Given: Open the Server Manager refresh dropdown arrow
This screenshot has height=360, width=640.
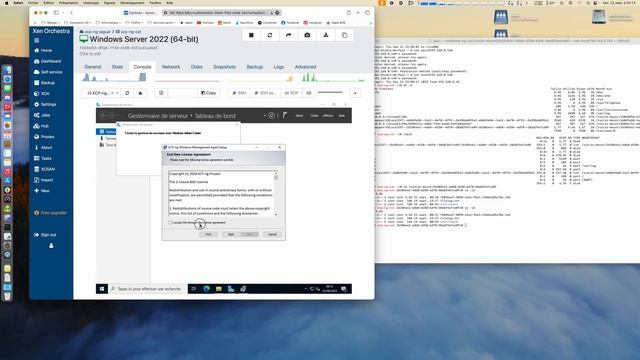Looking at the screenshot, I should coord(265,116).
